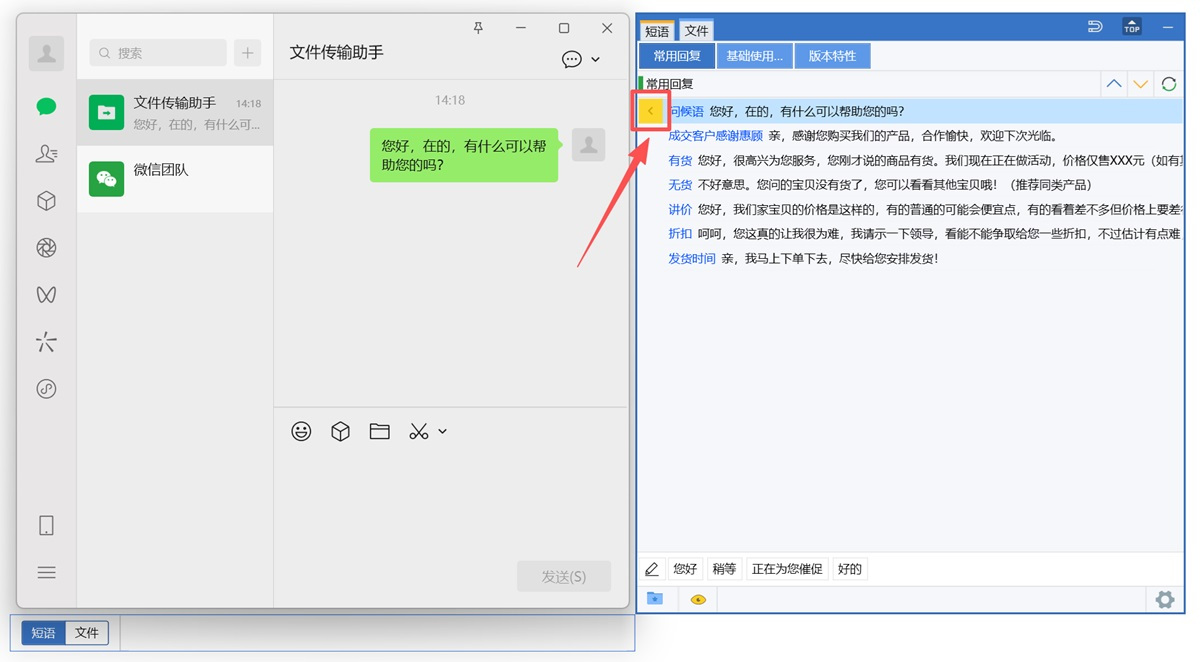Click the 正在为您催促 quick phrase button
Viewport: 1200px width, 662px height.
[787, 569]
